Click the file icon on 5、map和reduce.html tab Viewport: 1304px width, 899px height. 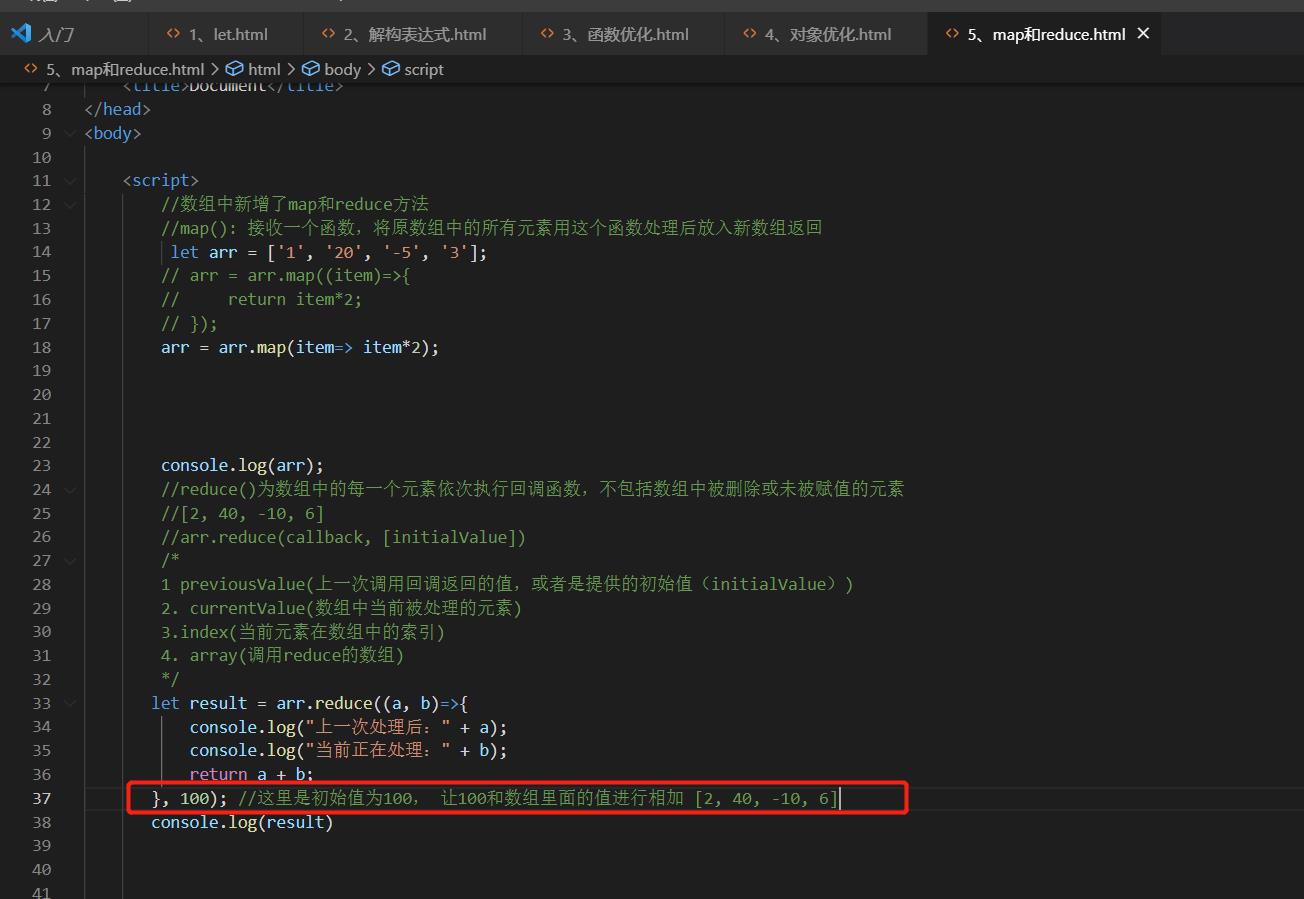952,34
